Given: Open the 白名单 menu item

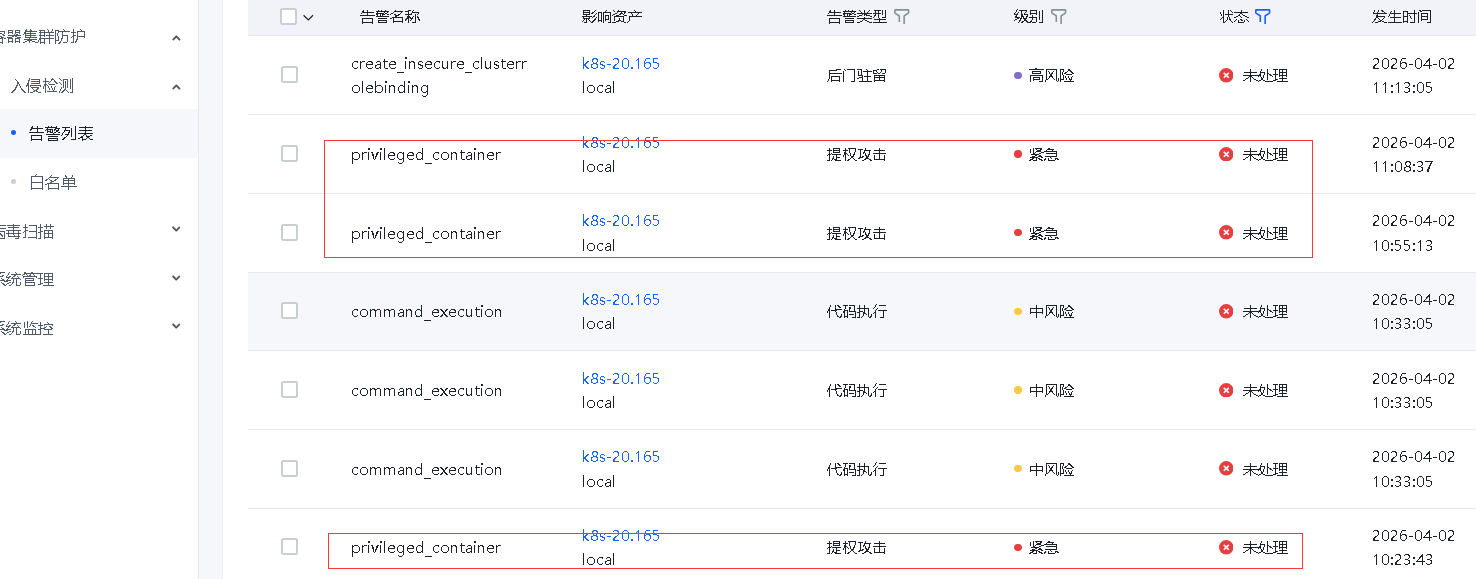Looking at the screenshot, I should (53, 183).
